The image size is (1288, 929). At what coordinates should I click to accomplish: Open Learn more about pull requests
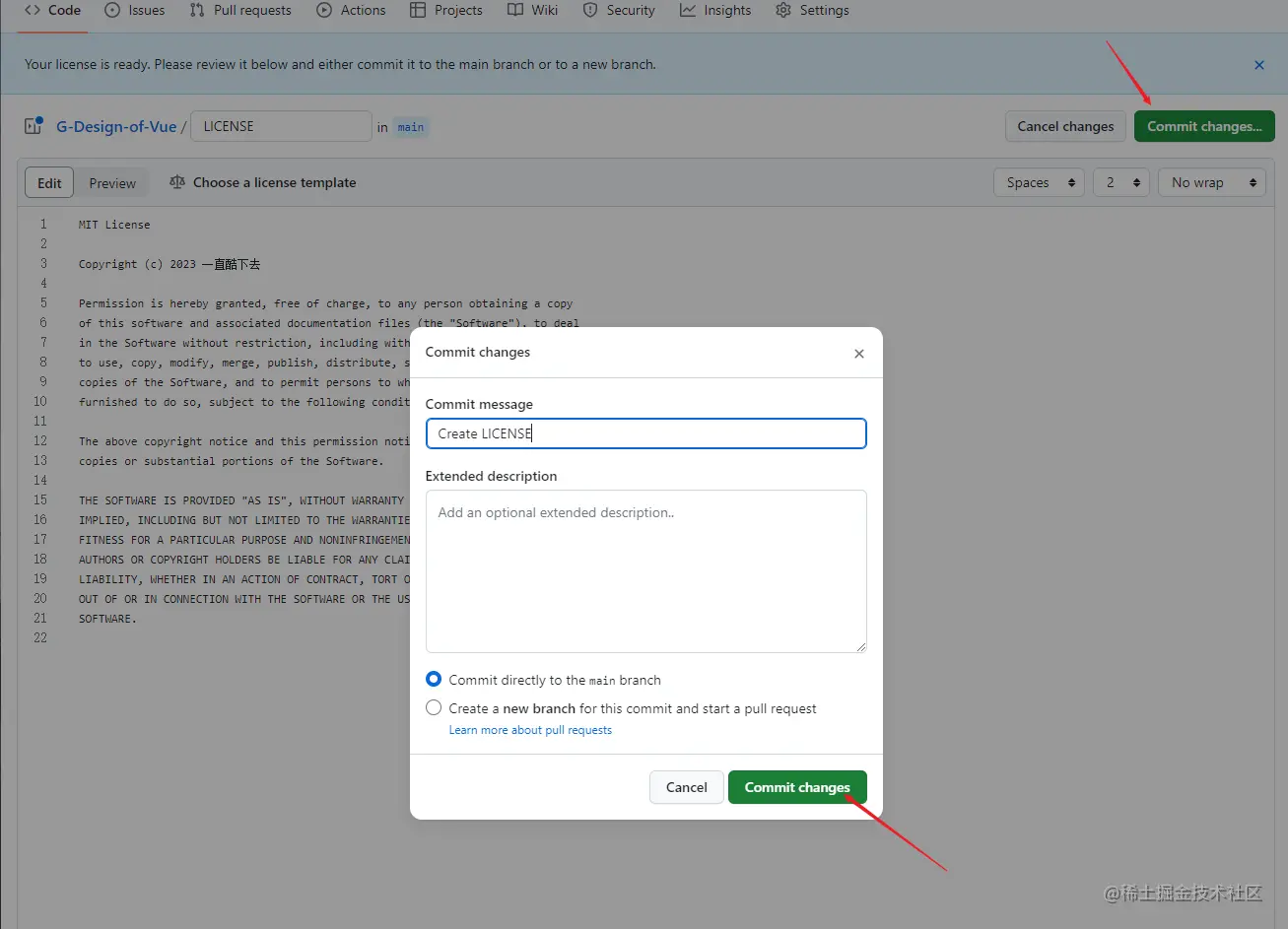tap(530, 730)
